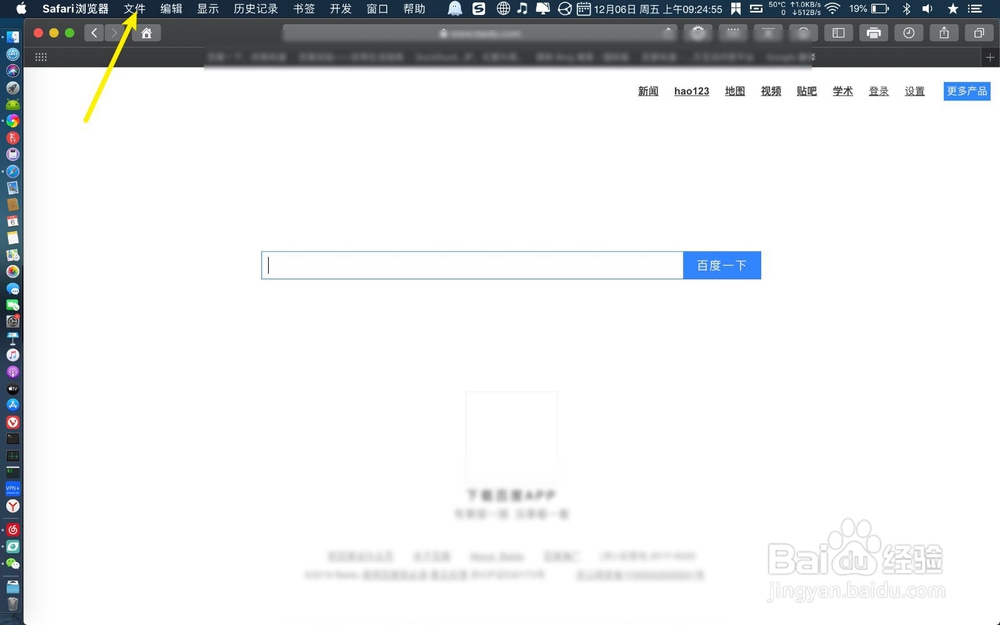Focus the Baidu search input box
This screenshot has width=1000, height=625.
point(472,265)
